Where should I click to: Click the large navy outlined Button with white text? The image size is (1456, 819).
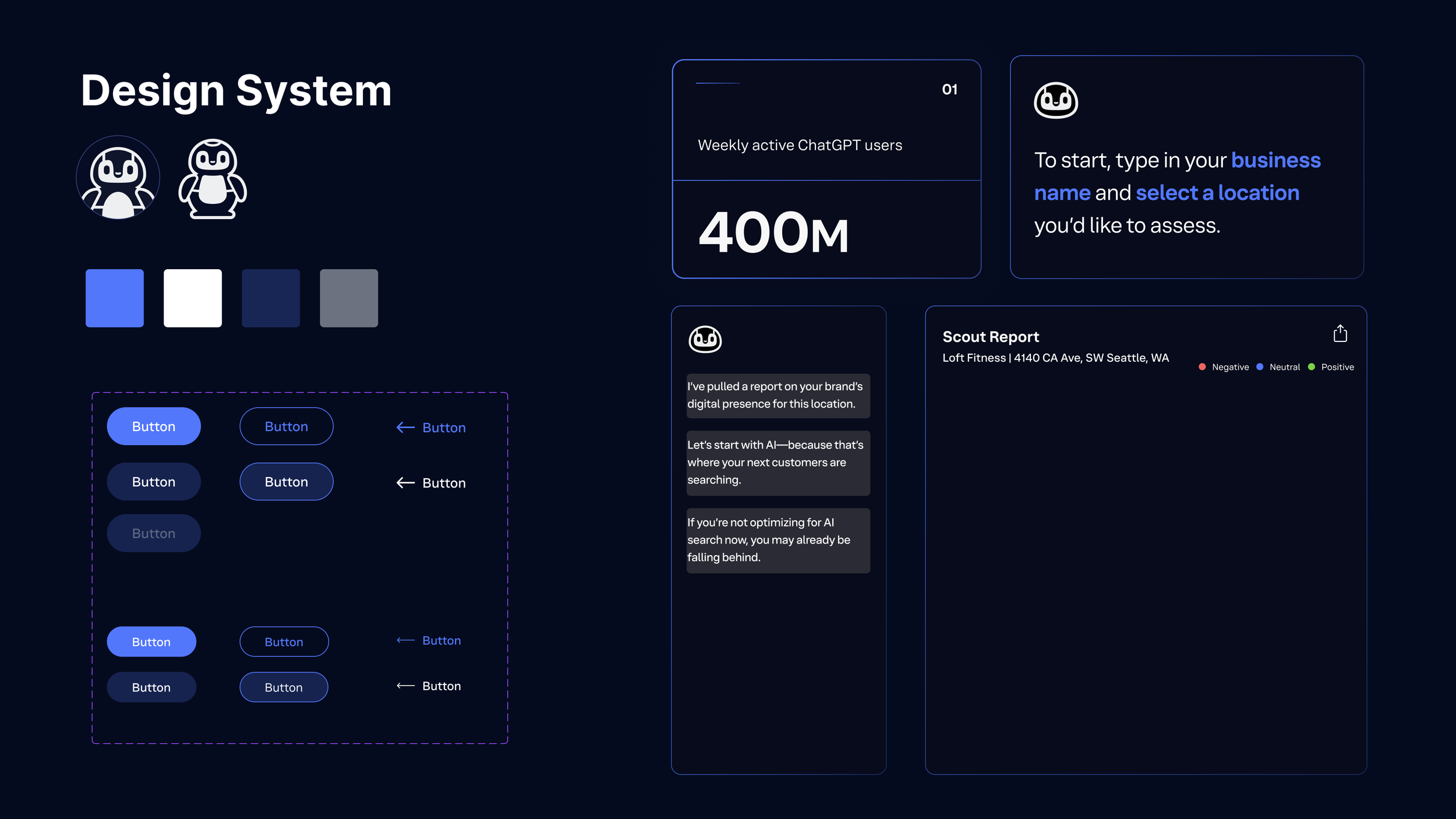(x=287, y=482)
